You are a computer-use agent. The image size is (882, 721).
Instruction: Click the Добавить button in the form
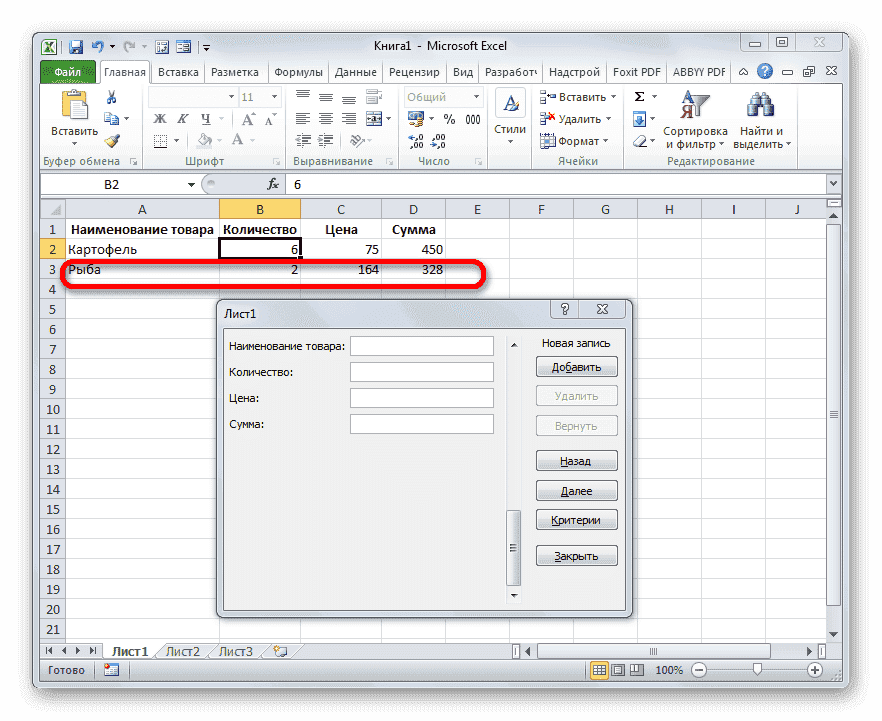pos(576,366)
